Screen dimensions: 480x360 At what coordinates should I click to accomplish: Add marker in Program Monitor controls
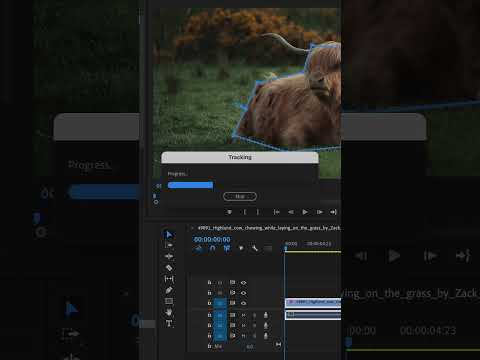(229, 212)
